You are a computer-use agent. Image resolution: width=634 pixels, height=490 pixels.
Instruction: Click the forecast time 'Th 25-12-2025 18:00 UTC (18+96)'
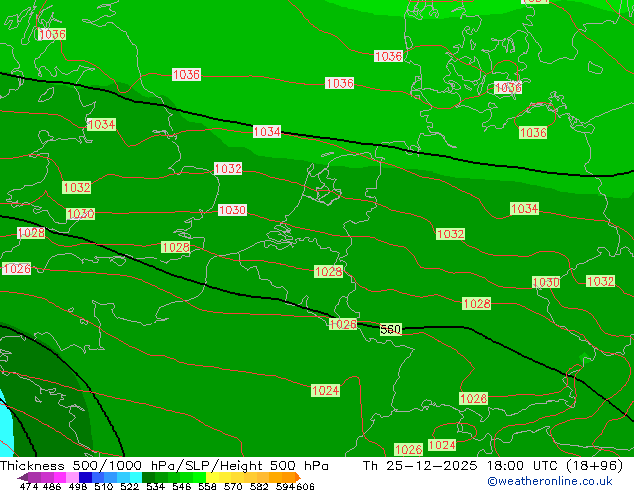[493, 466]
